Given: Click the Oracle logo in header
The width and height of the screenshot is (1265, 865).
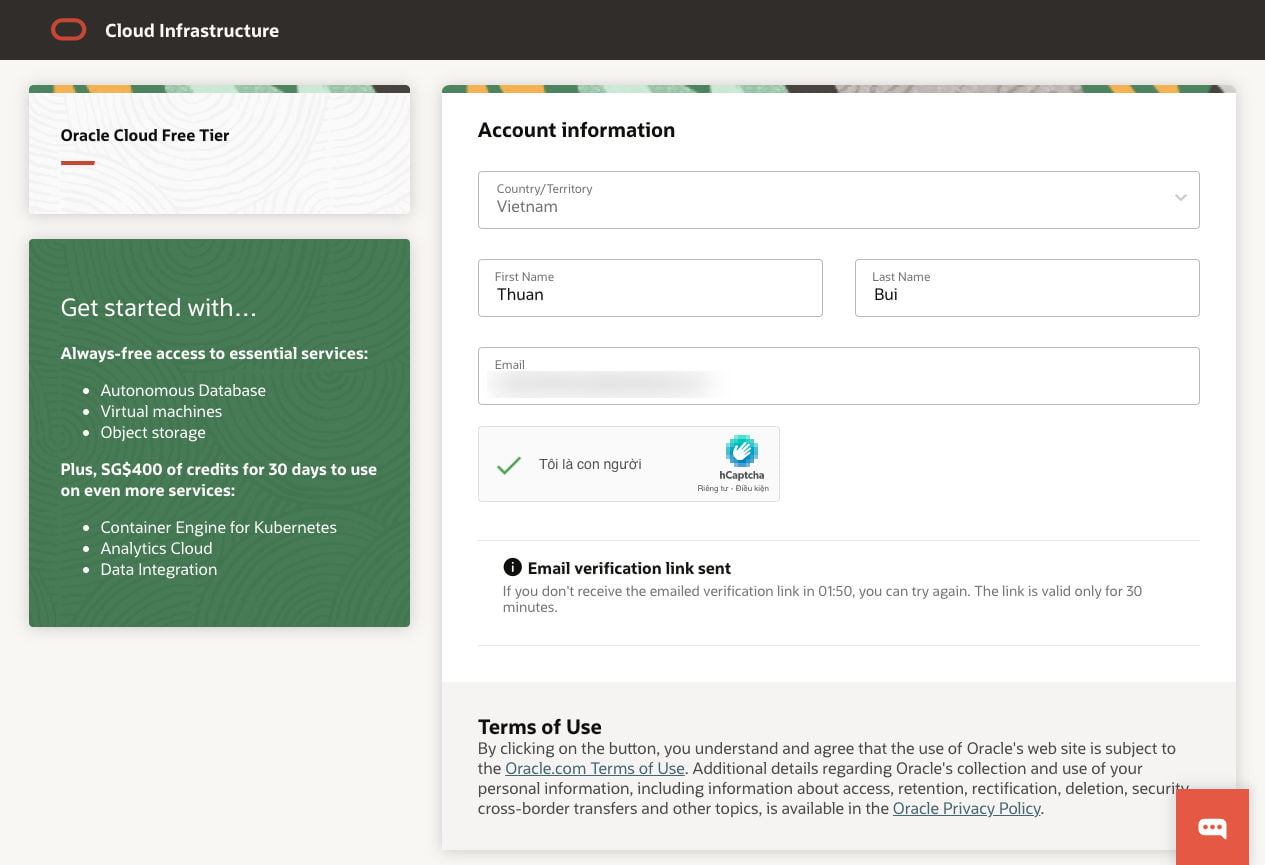Looking at the screenshot, I should [69, 31].
